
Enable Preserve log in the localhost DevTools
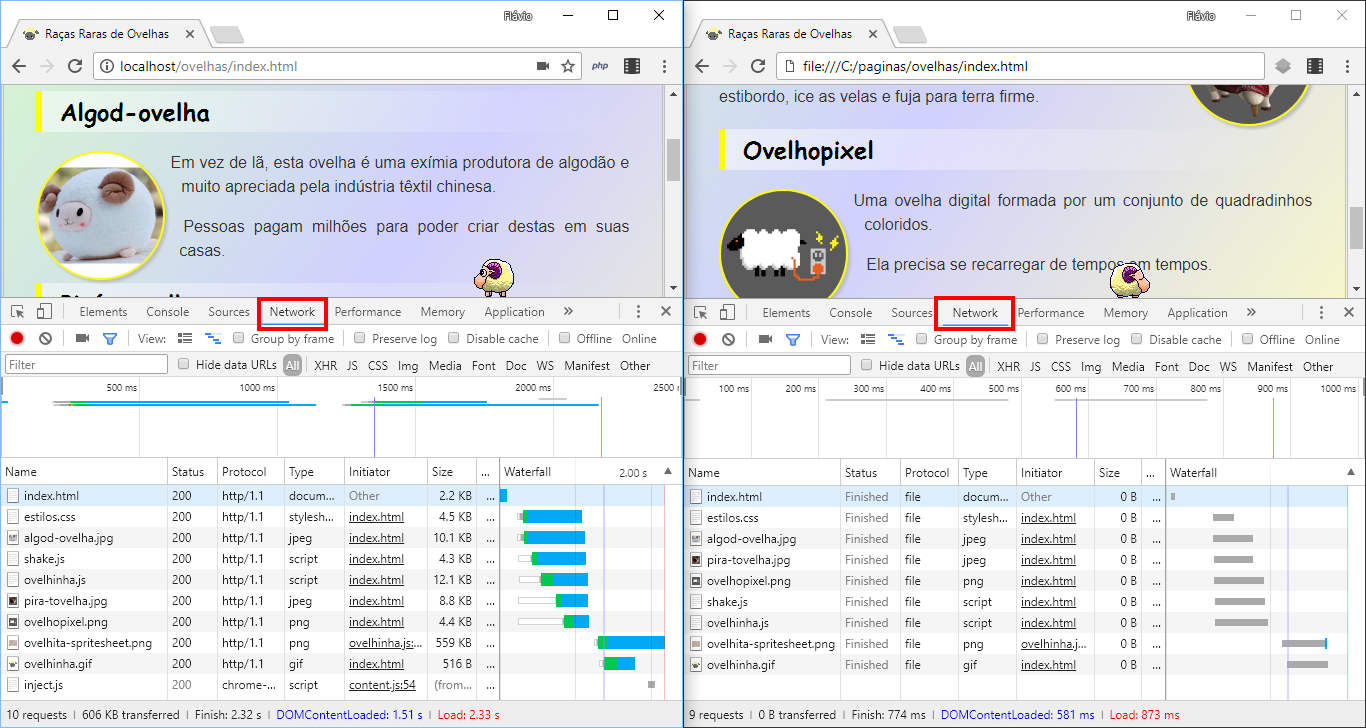361,339
